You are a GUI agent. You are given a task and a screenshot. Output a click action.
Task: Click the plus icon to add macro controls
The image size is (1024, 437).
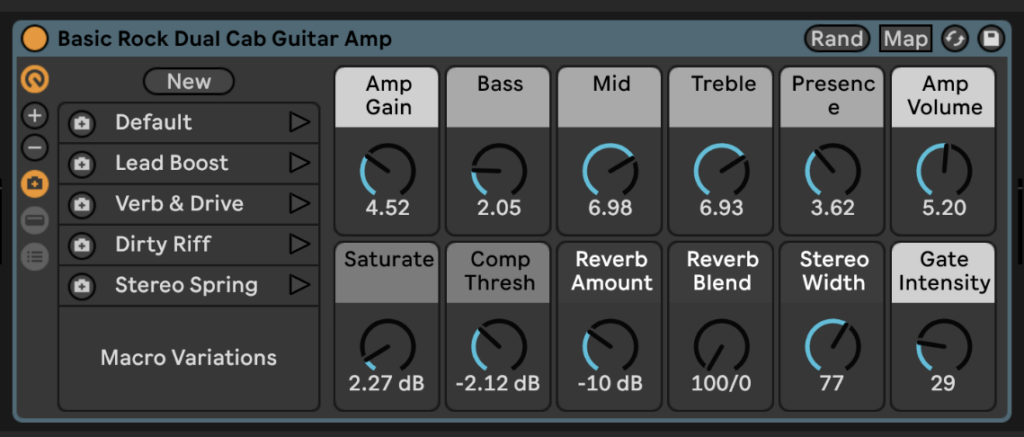[x=35, y=116]
